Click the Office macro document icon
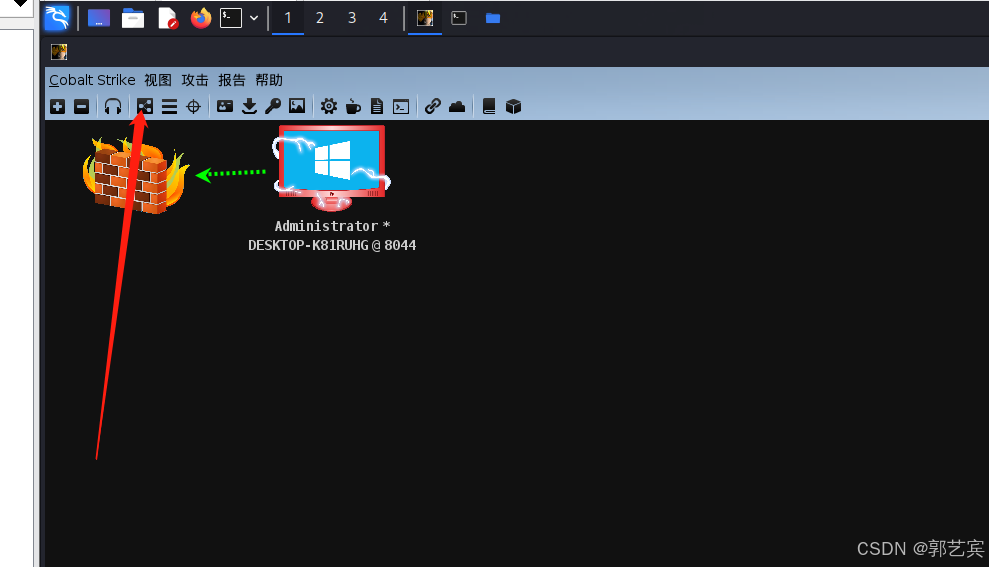This screenshot has height=567, width=989. point(377,107)
